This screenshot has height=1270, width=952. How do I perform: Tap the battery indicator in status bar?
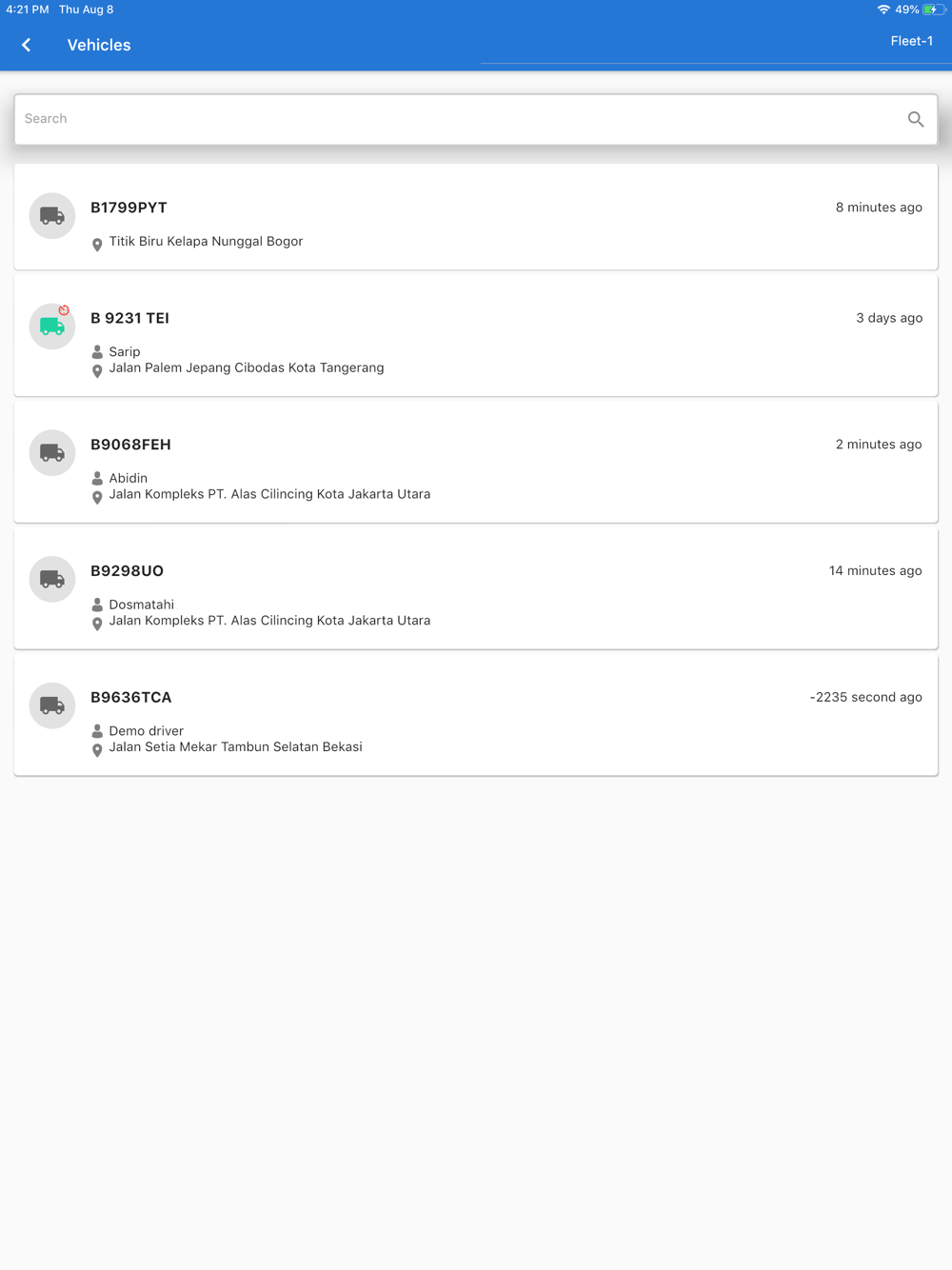click(934, 10)
